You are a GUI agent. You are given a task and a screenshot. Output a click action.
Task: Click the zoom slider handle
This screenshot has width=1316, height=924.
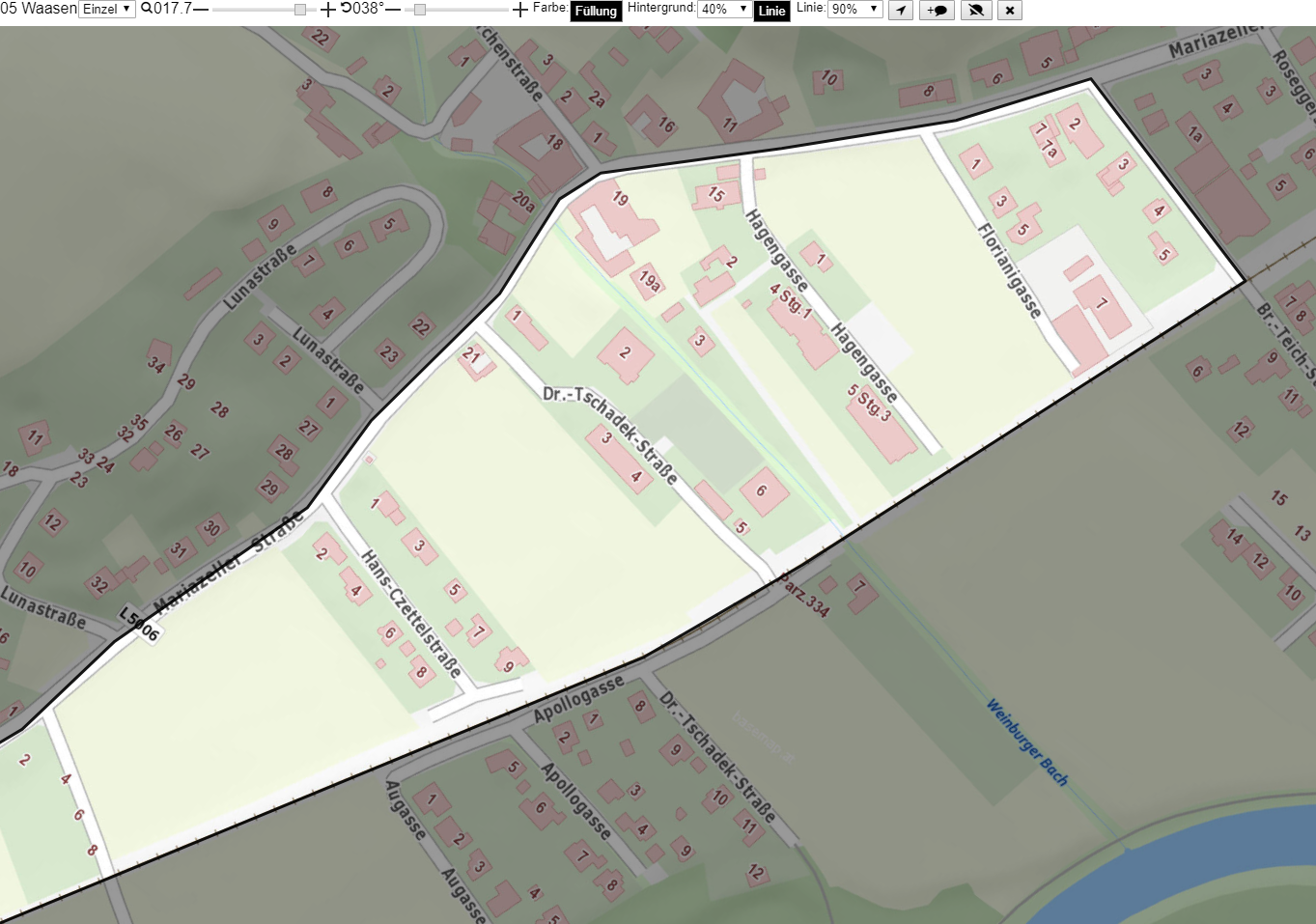pos(300,10)
